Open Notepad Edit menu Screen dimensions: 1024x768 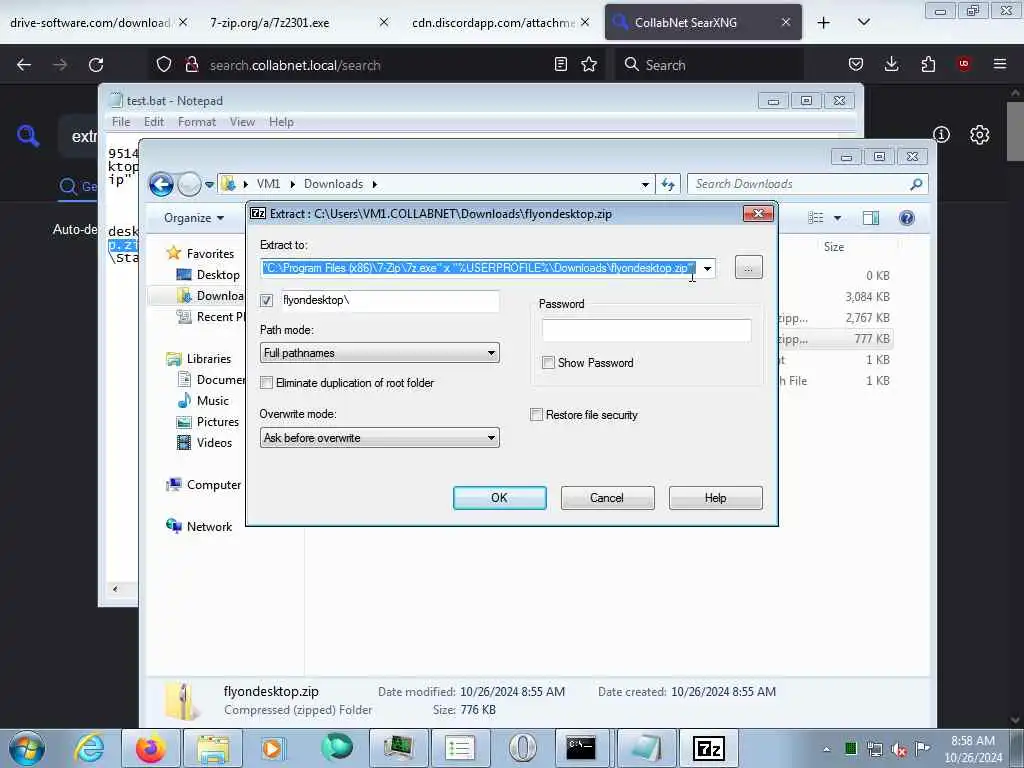point(154,122)
